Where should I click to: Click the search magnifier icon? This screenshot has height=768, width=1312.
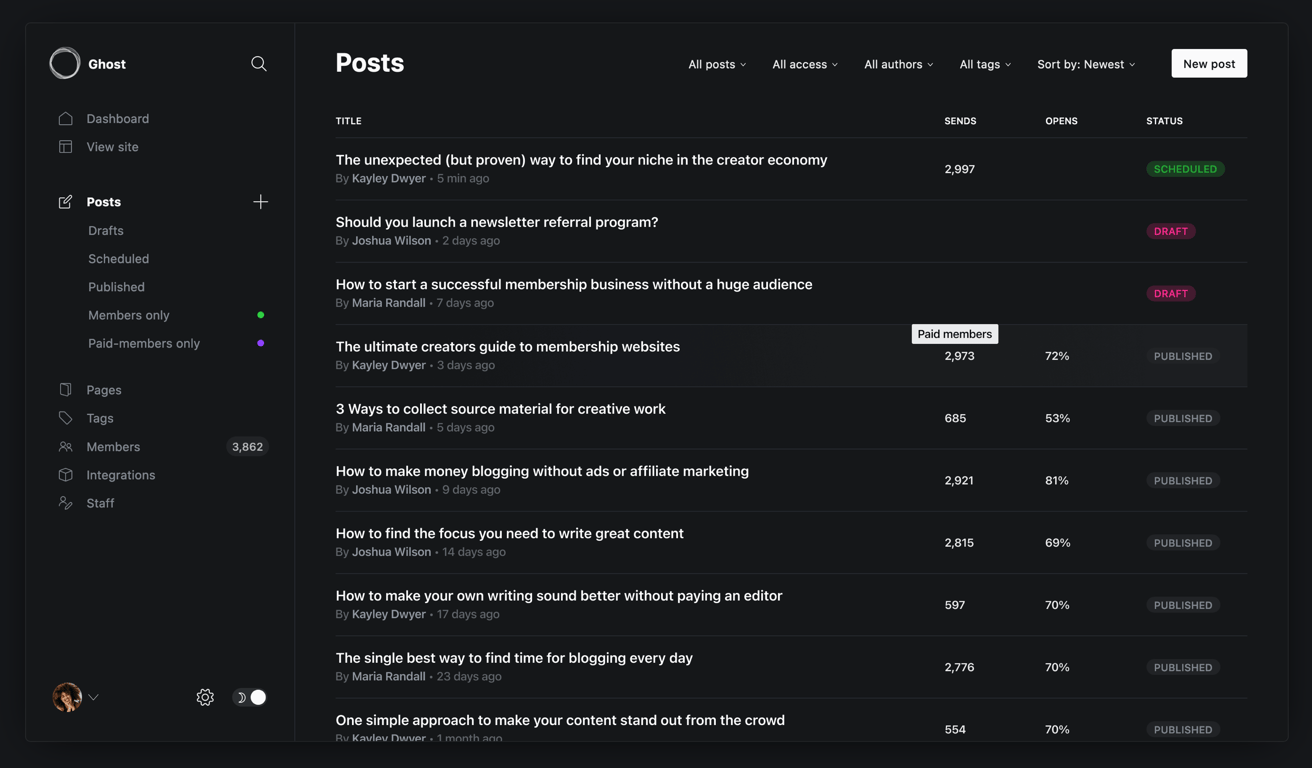click(x=259, y=64)
